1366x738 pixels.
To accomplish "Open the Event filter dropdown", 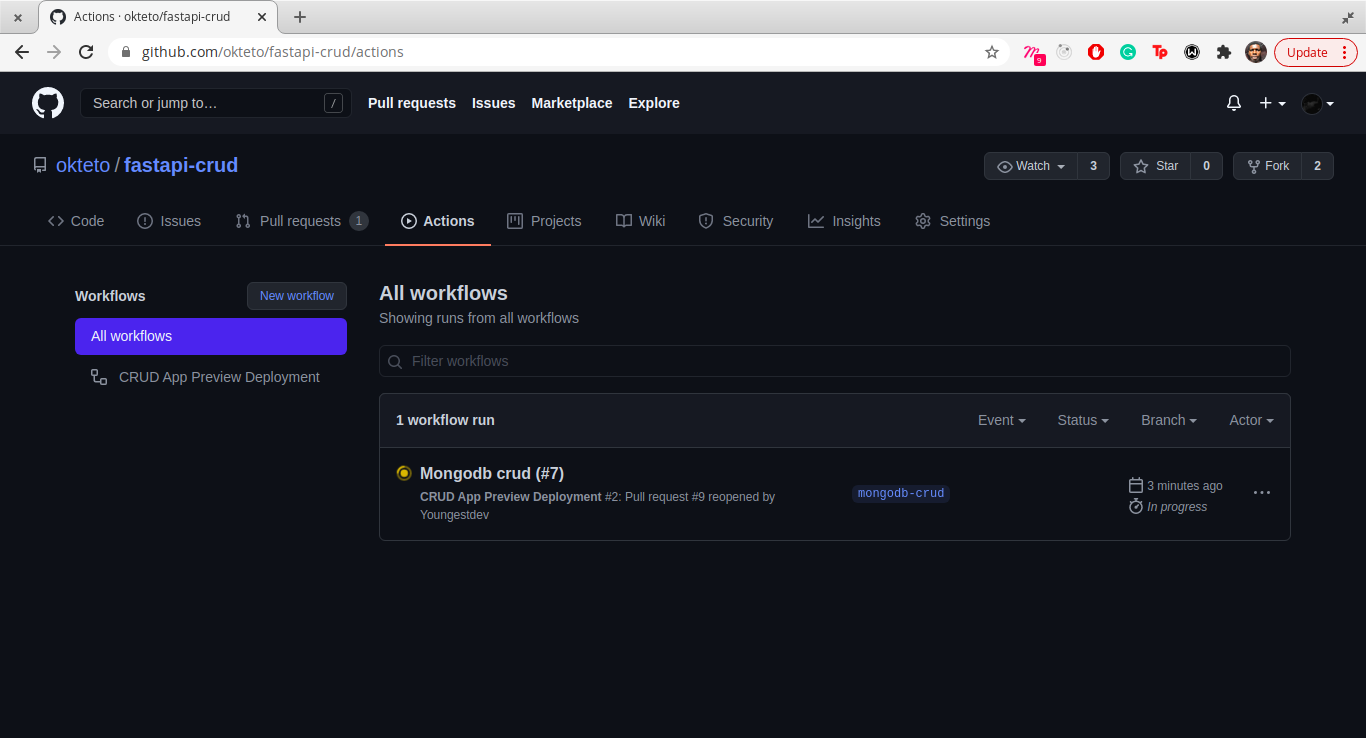I will click(1002, 420).
